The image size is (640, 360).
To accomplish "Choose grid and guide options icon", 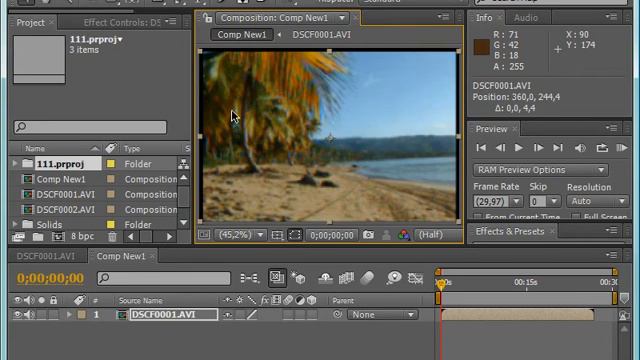I will [277, 235].
